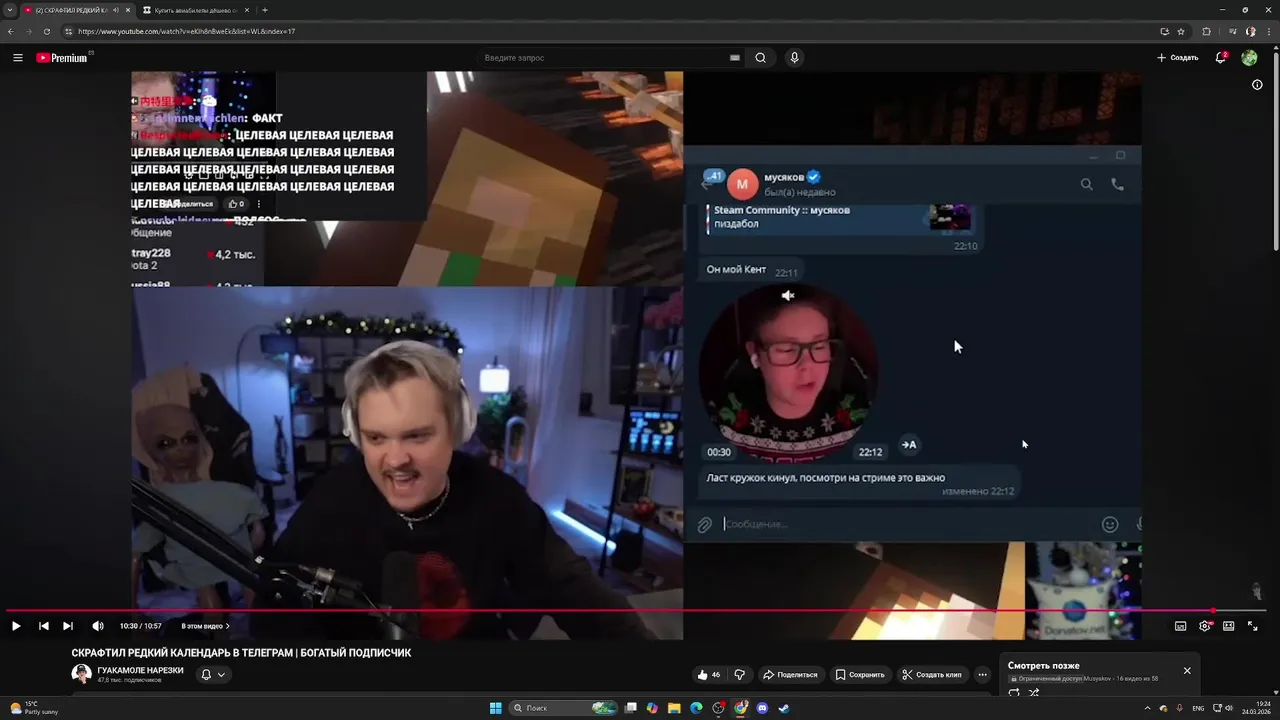Open Discord from taskbar
Screen dimensions: 1280x720
763,708
